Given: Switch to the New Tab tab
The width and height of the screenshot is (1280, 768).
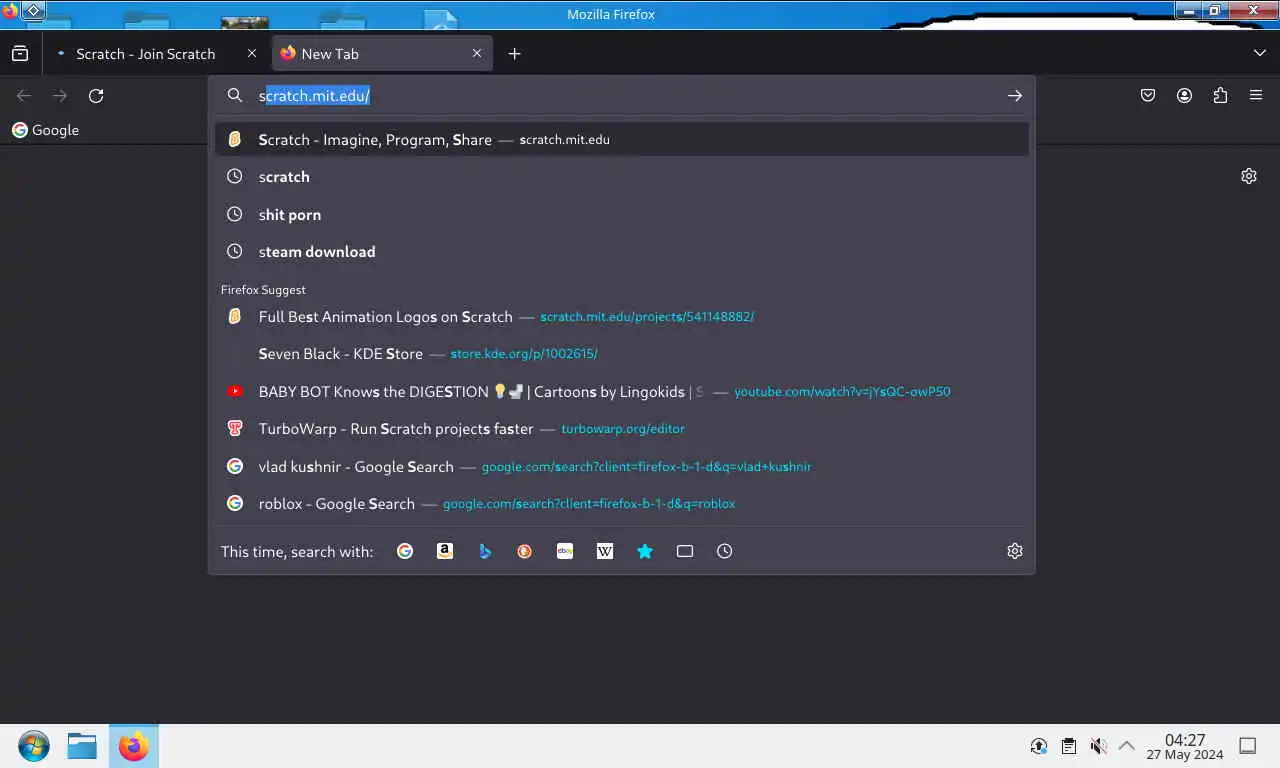Looking at the screenshot, I should pyautogui.click(x=382, y=54).
